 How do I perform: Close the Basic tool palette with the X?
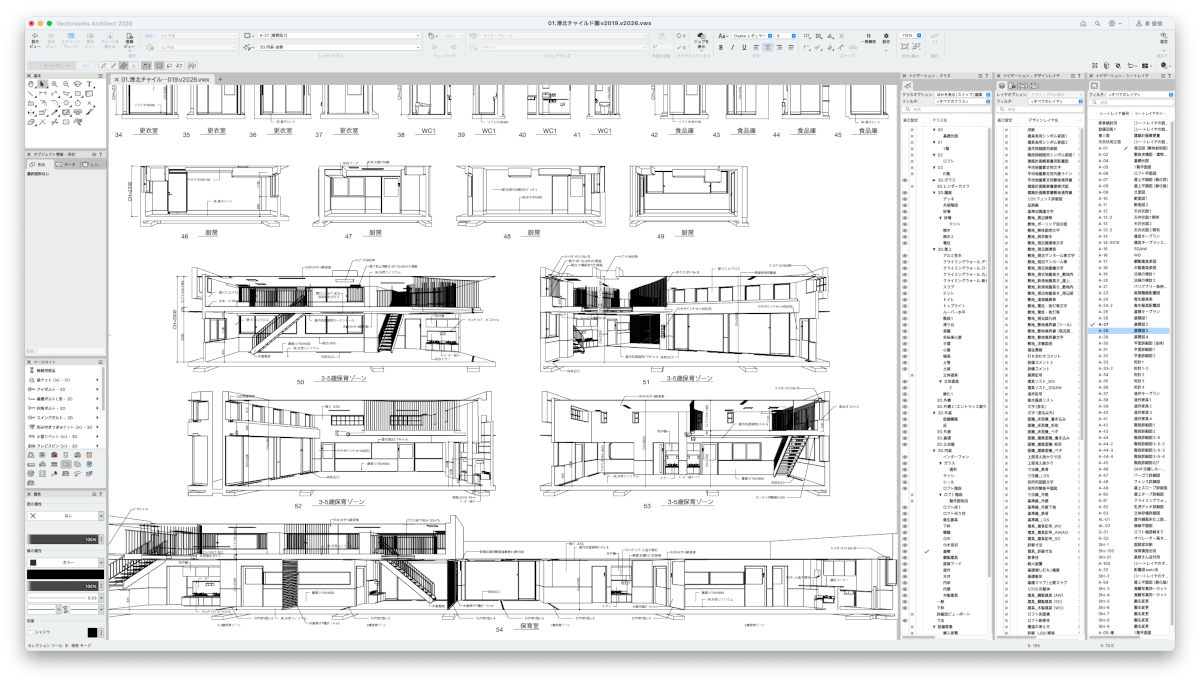click(29, 75)
